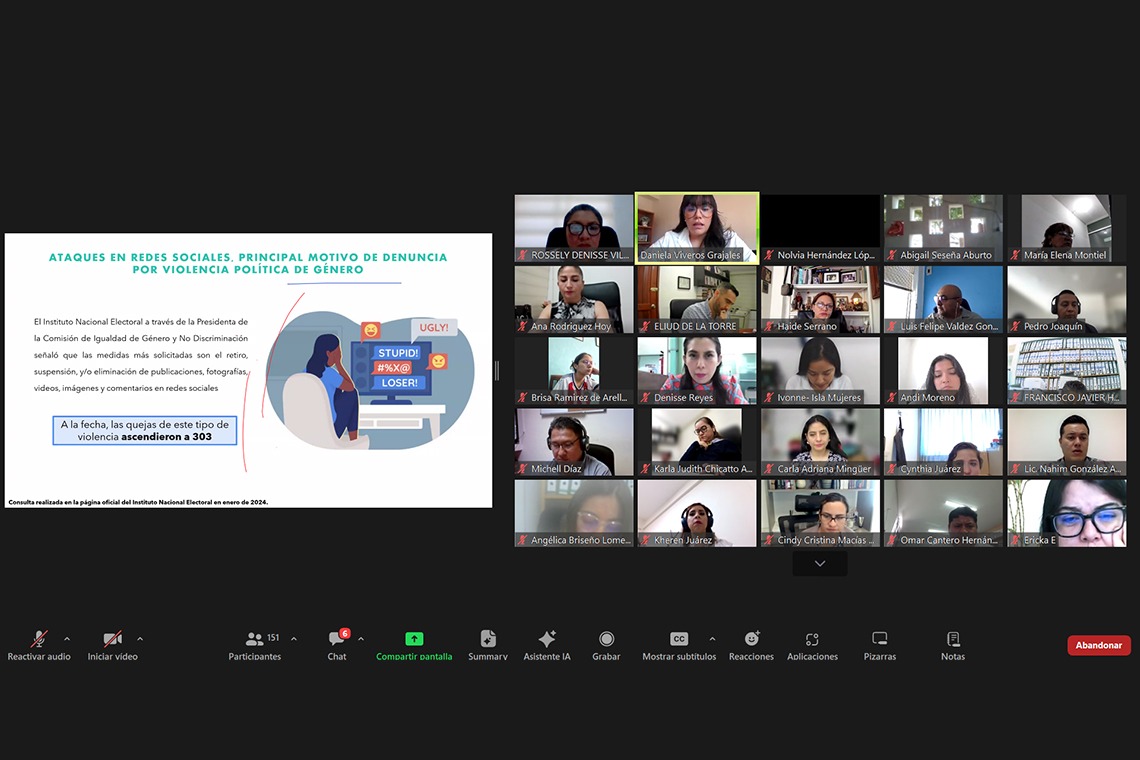The image size is (1140, 760).
Task: Toggle captions with Mostrar subtítulos
Action: click(679, 641)
